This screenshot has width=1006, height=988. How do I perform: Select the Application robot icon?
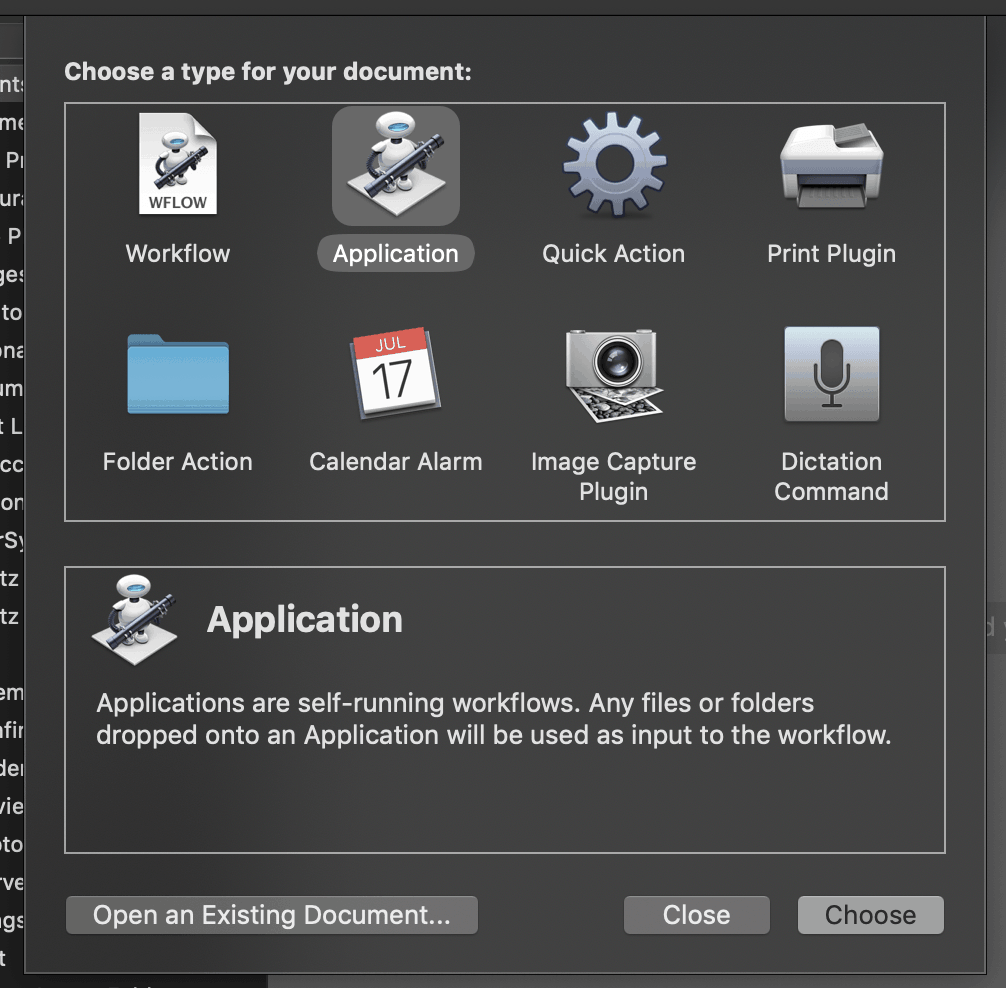click(396, 165)
